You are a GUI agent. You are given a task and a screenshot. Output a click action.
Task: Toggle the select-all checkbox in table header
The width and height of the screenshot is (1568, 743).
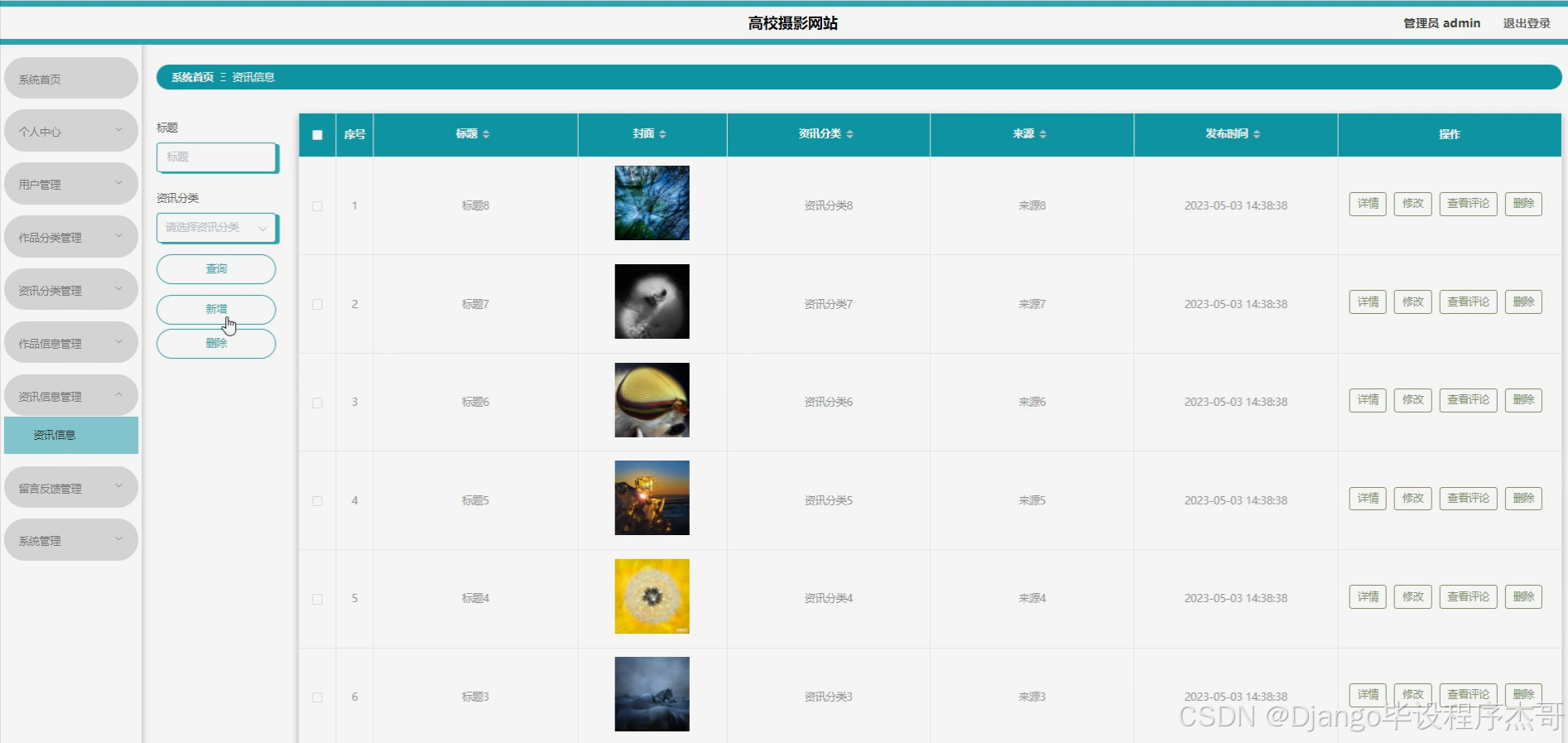[317, 135]
